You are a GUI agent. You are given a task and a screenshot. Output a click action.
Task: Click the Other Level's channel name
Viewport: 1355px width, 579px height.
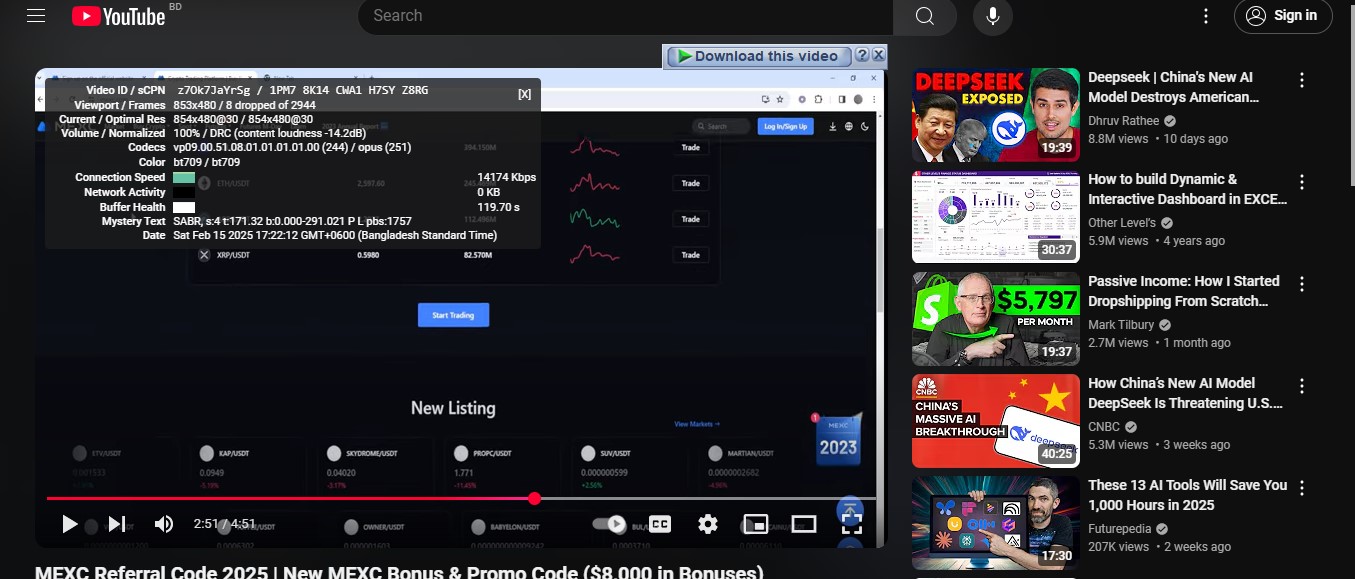coord(1122,223)
